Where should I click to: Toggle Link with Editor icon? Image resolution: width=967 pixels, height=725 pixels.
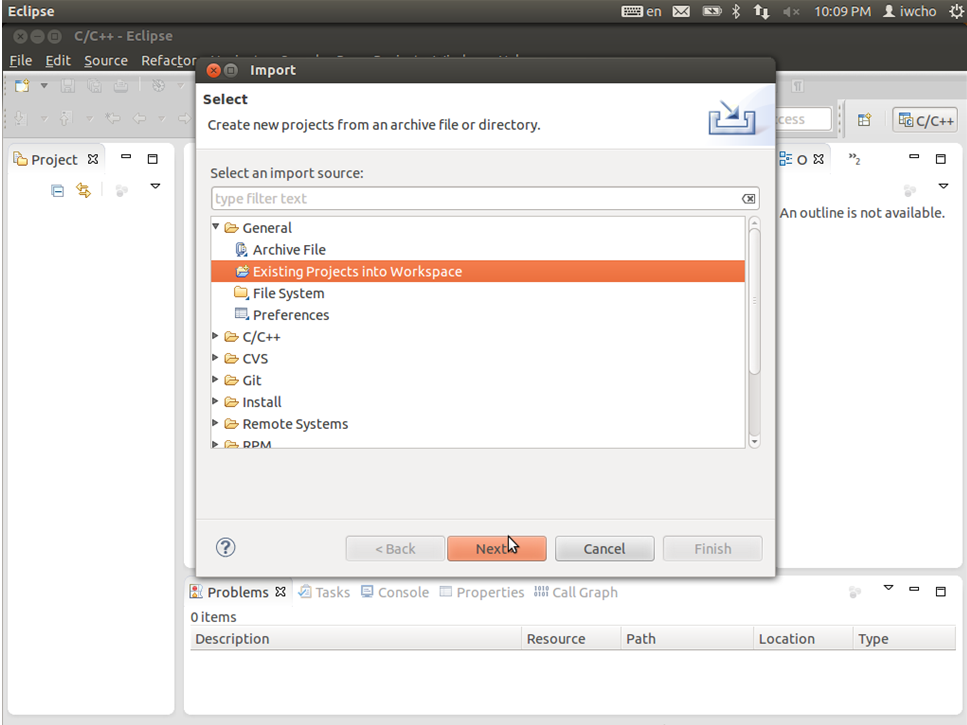[x=83, y=190]
